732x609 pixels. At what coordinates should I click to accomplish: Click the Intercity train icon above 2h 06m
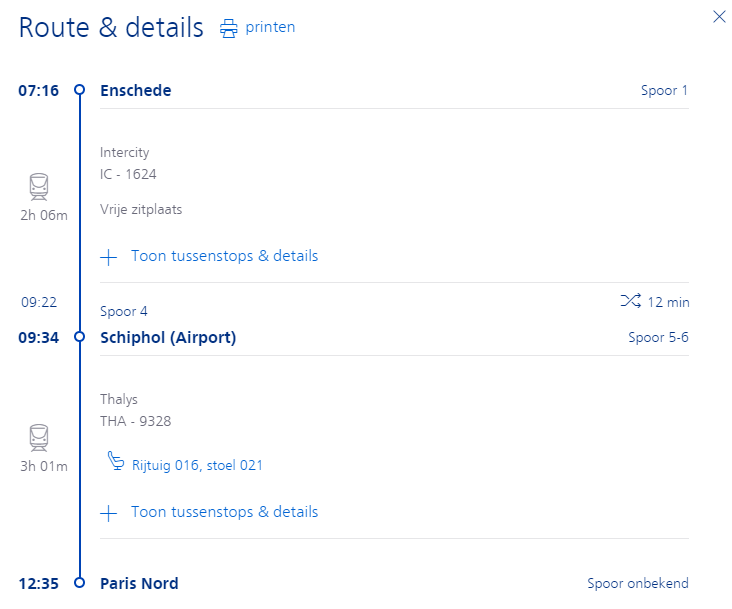(x=39, y=187)
